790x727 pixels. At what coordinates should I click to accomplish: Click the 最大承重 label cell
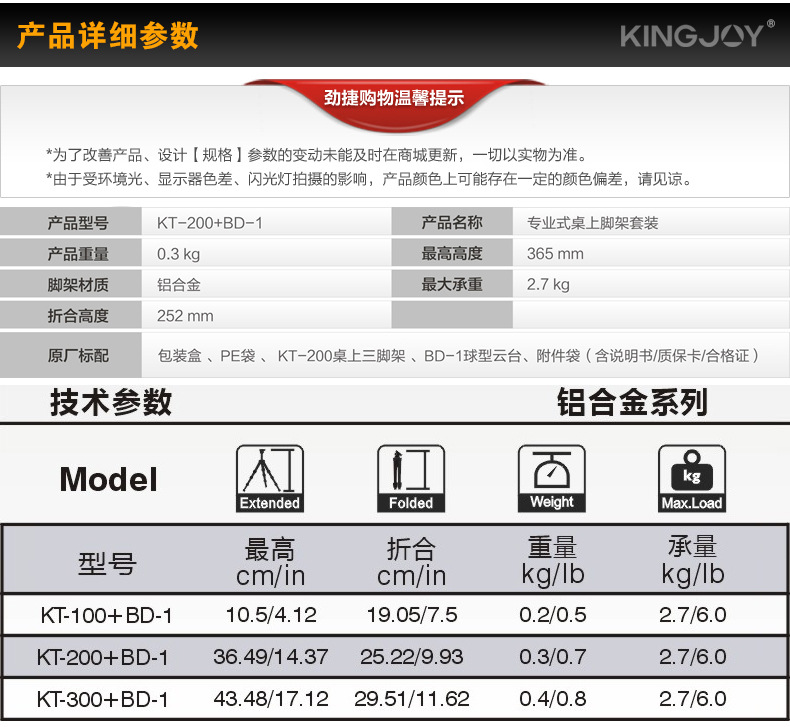pyautogui.click(x=452, y=284)
